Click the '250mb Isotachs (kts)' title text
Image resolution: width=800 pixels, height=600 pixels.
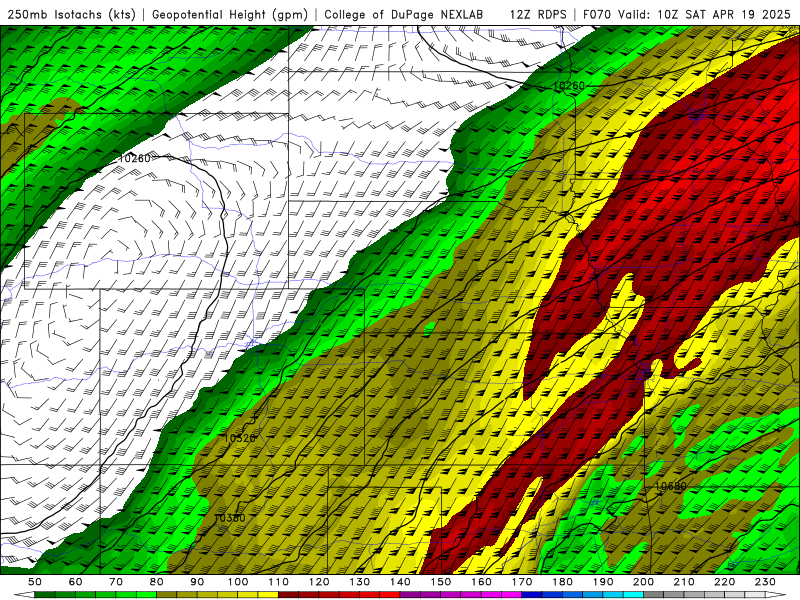(72, 15)
